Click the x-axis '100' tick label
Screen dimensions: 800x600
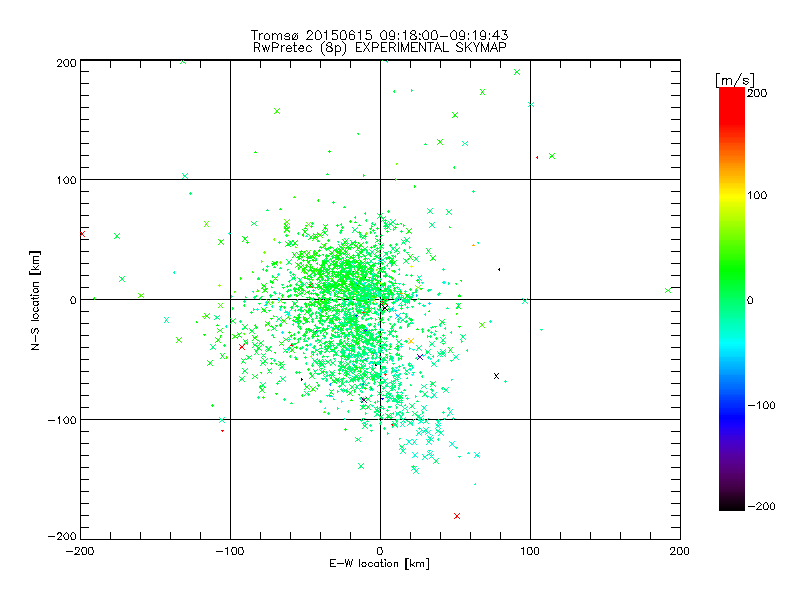530,552
